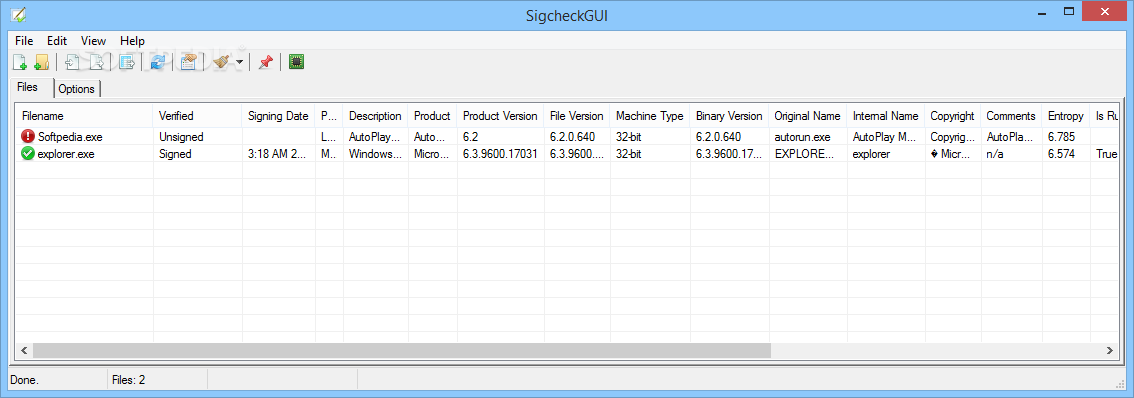Click the Binary Version column header

(x=729, y=116)
